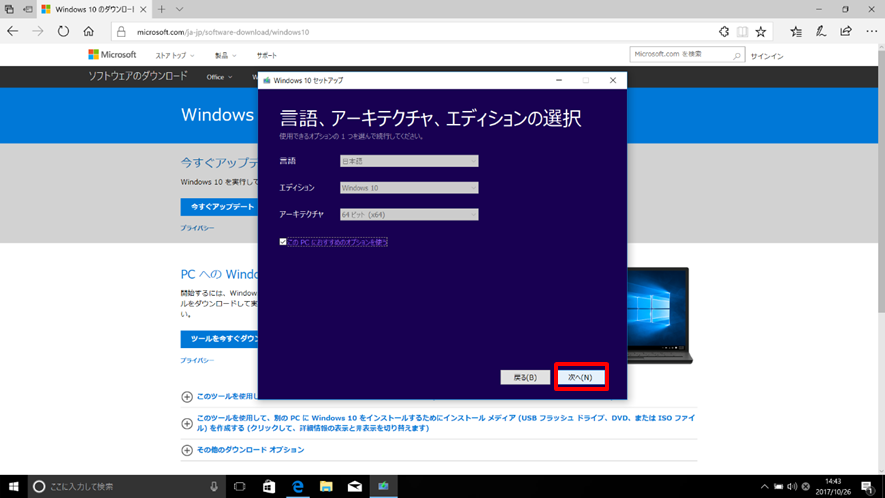The image size is (885, 498).
Task: Click the Microsoft logo
Action: pos(112,55)
